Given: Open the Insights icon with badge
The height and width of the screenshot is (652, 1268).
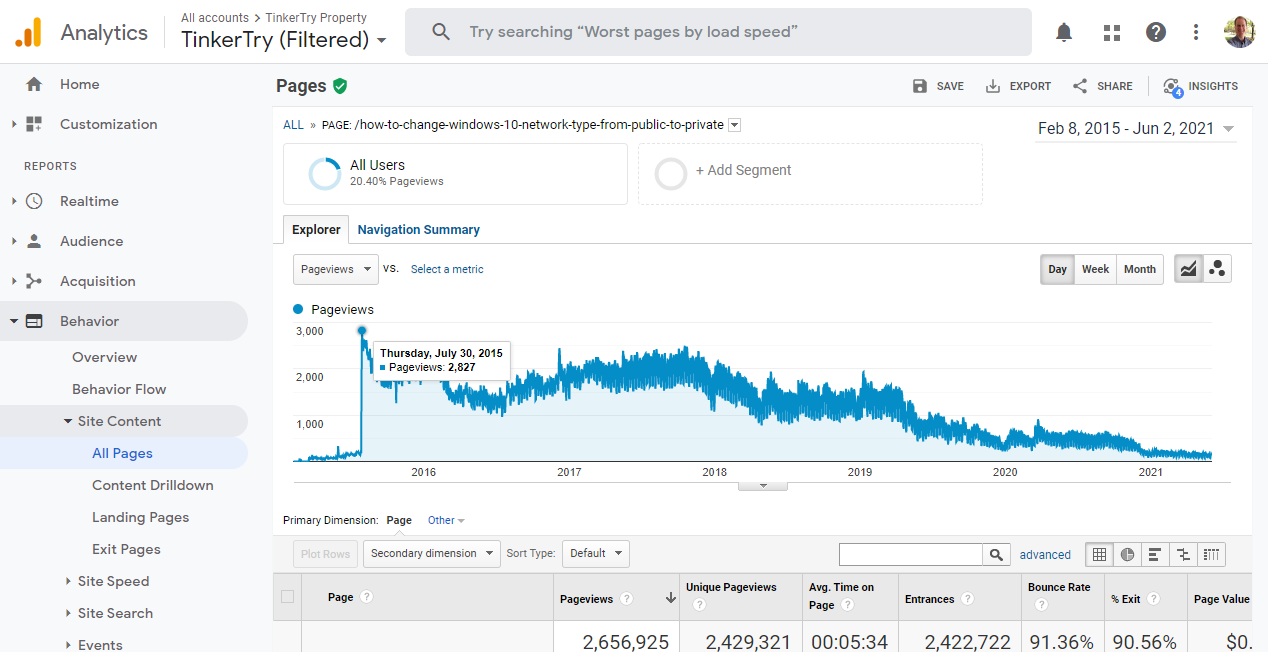Looking at the screenshot, I should tap(1172, 87).
